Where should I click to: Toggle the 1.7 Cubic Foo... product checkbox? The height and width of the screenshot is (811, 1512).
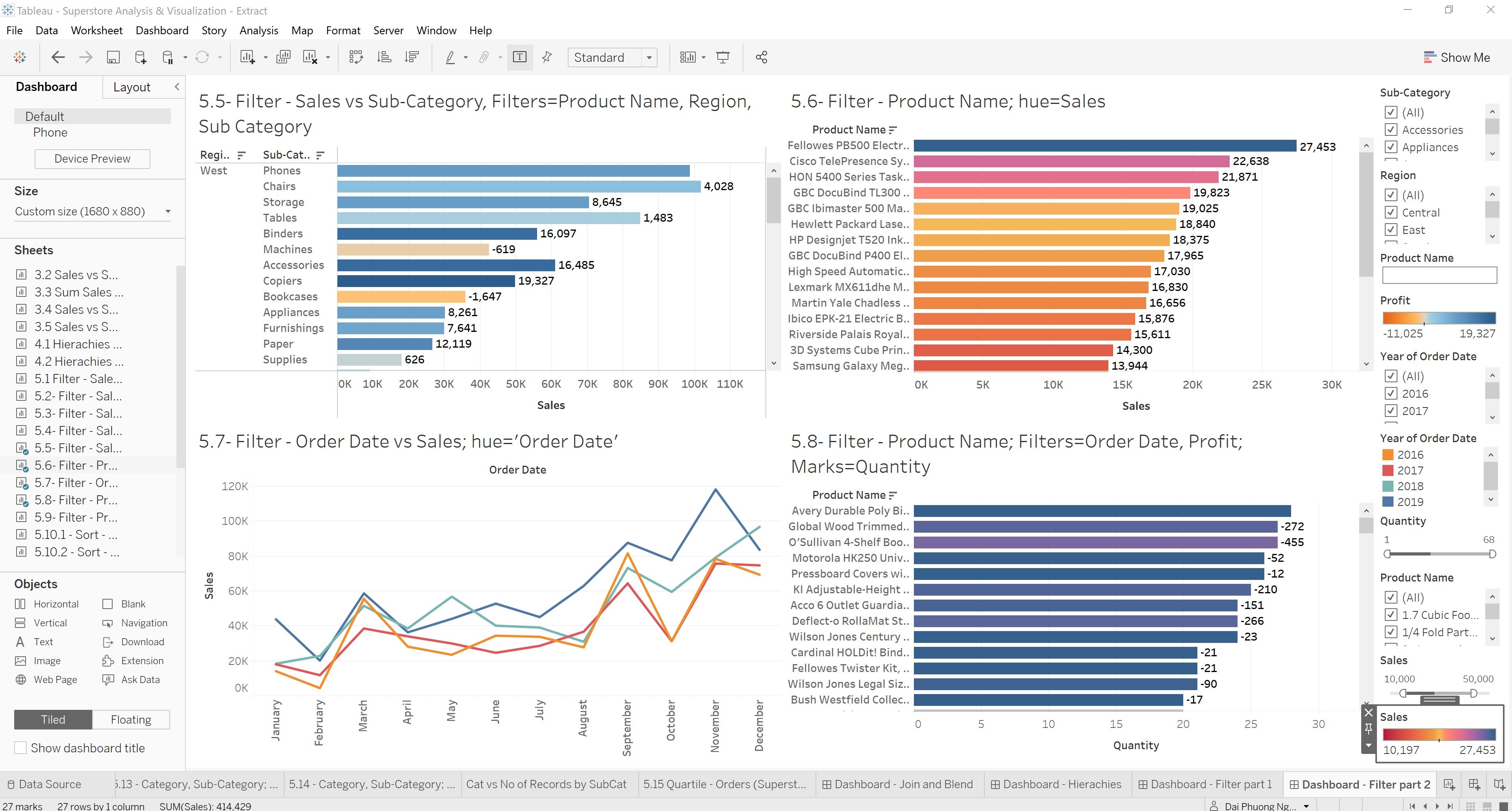click(x=1390, y=615)
